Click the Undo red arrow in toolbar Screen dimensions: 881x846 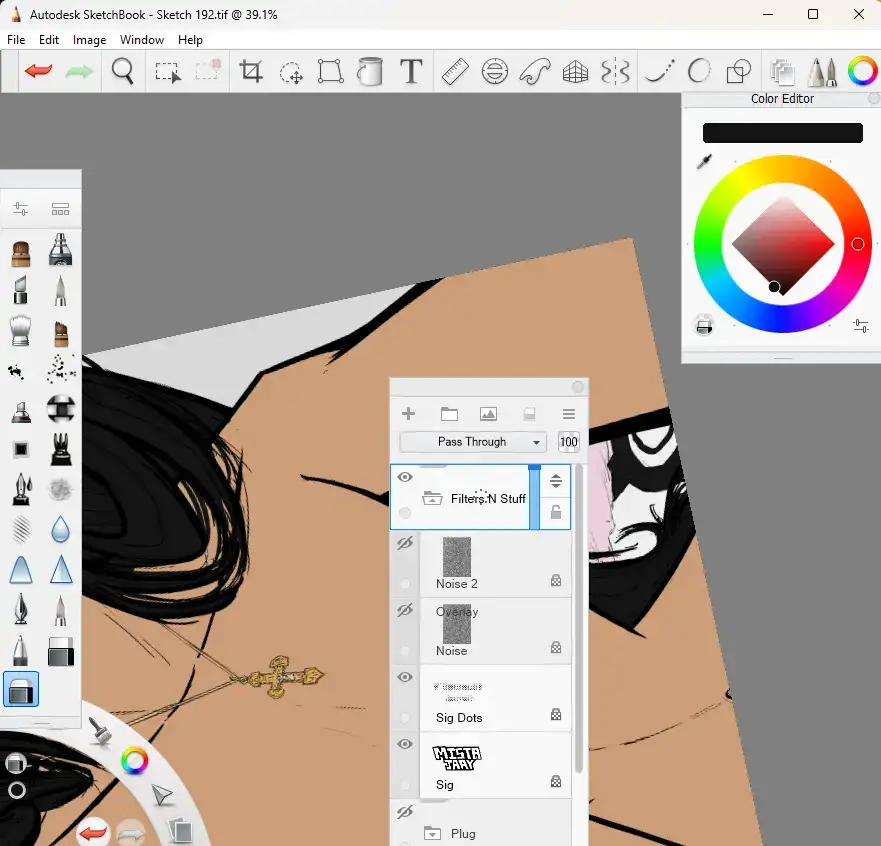point(39,71)
